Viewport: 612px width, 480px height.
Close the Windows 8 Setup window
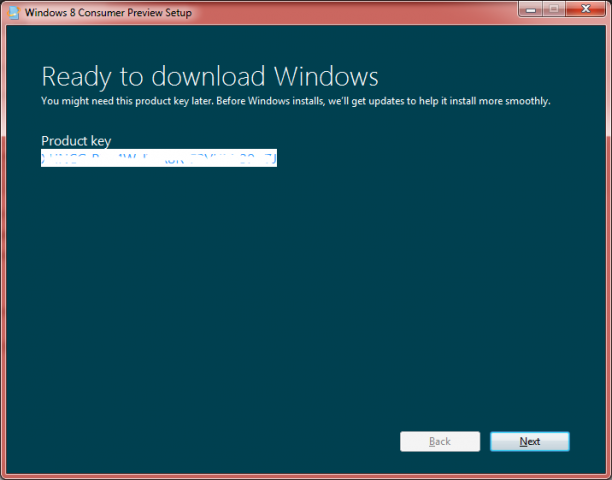pos(585,9)
